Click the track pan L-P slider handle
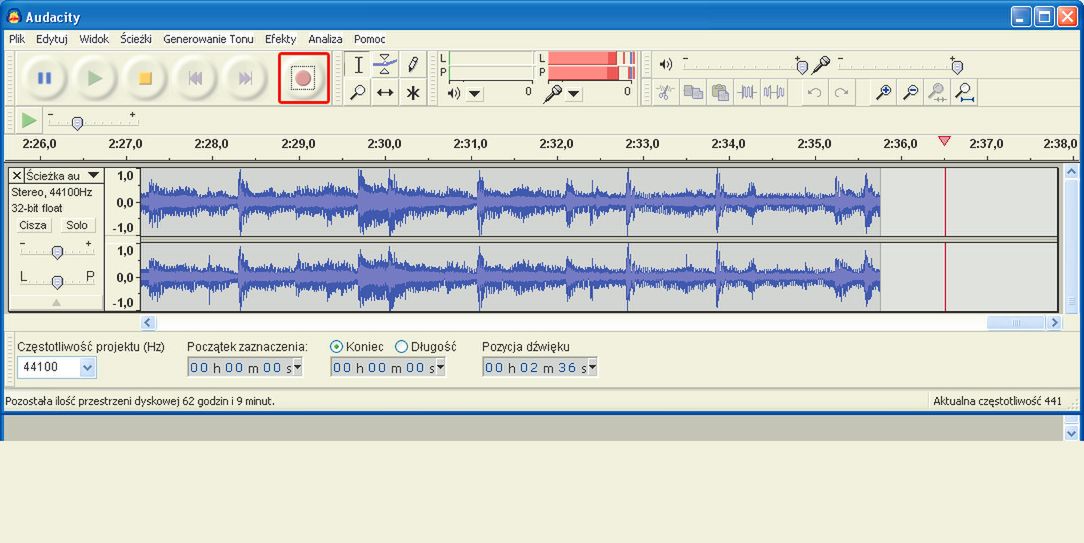Viewport: 1084px width, 543px height. [57, 282]
